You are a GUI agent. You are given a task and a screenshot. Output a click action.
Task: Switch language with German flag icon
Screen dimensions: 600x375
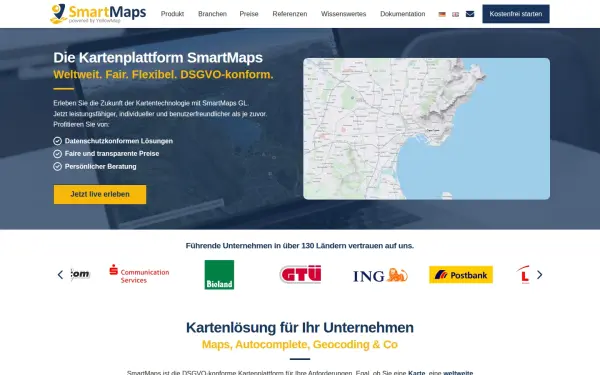442,14
